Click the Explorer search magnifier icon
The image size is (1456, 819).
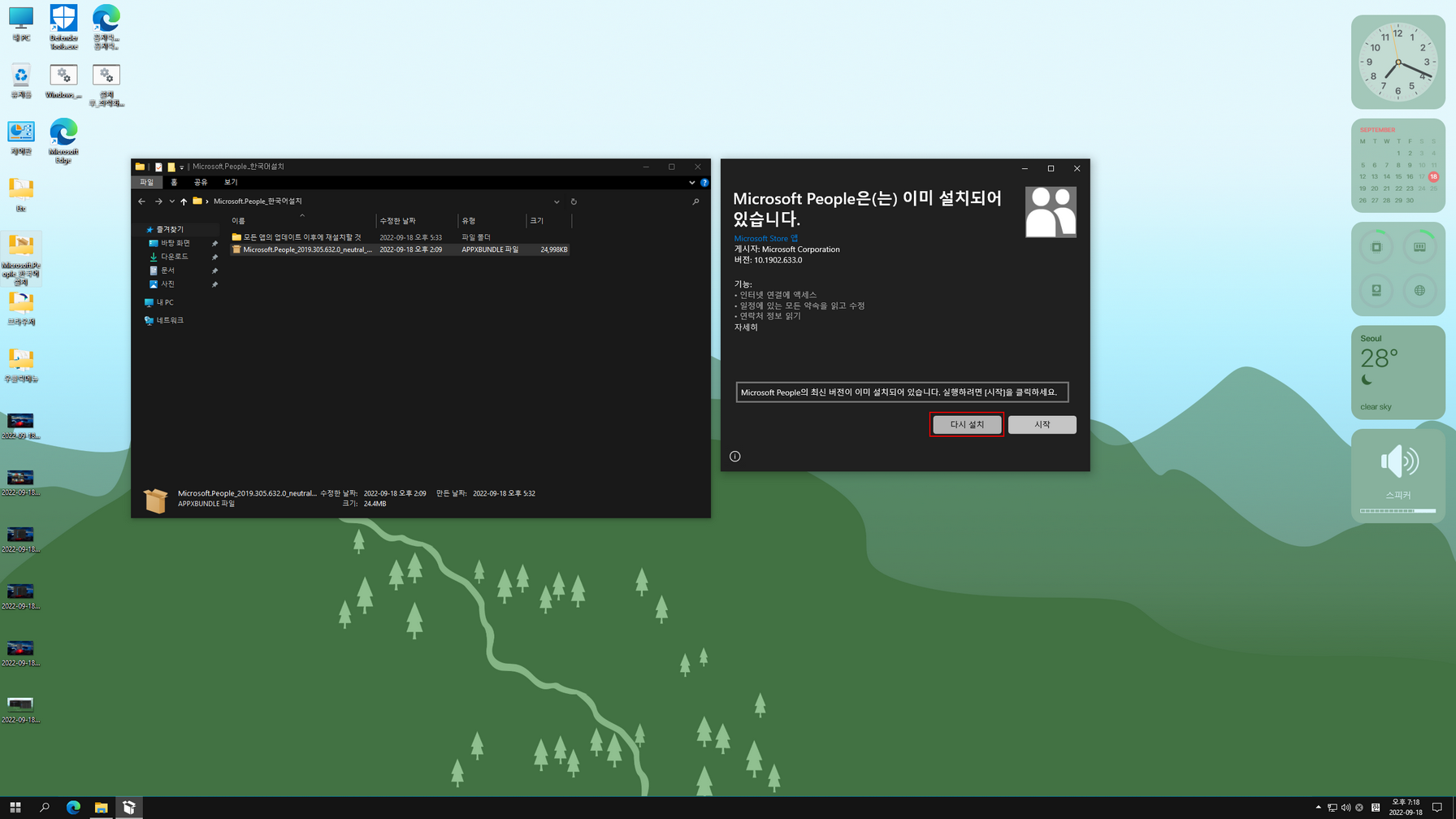[x=695, y=201]
